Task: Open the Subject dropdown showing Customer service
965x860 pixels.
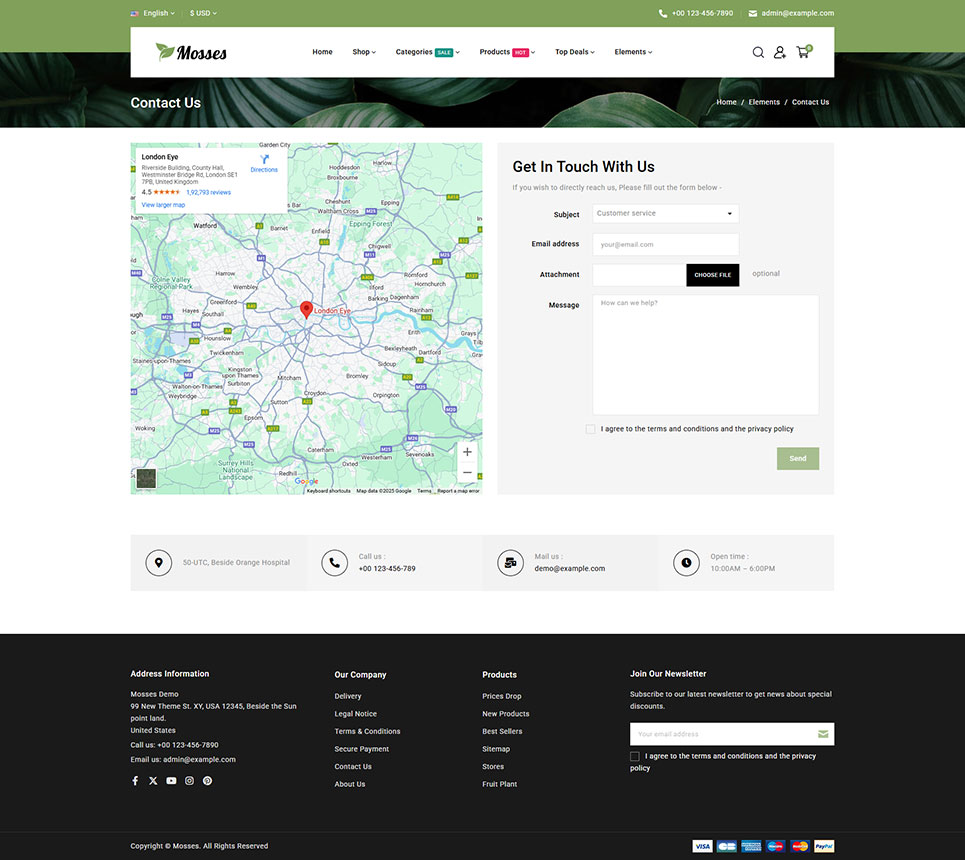Action: click(x=665, y=214)
